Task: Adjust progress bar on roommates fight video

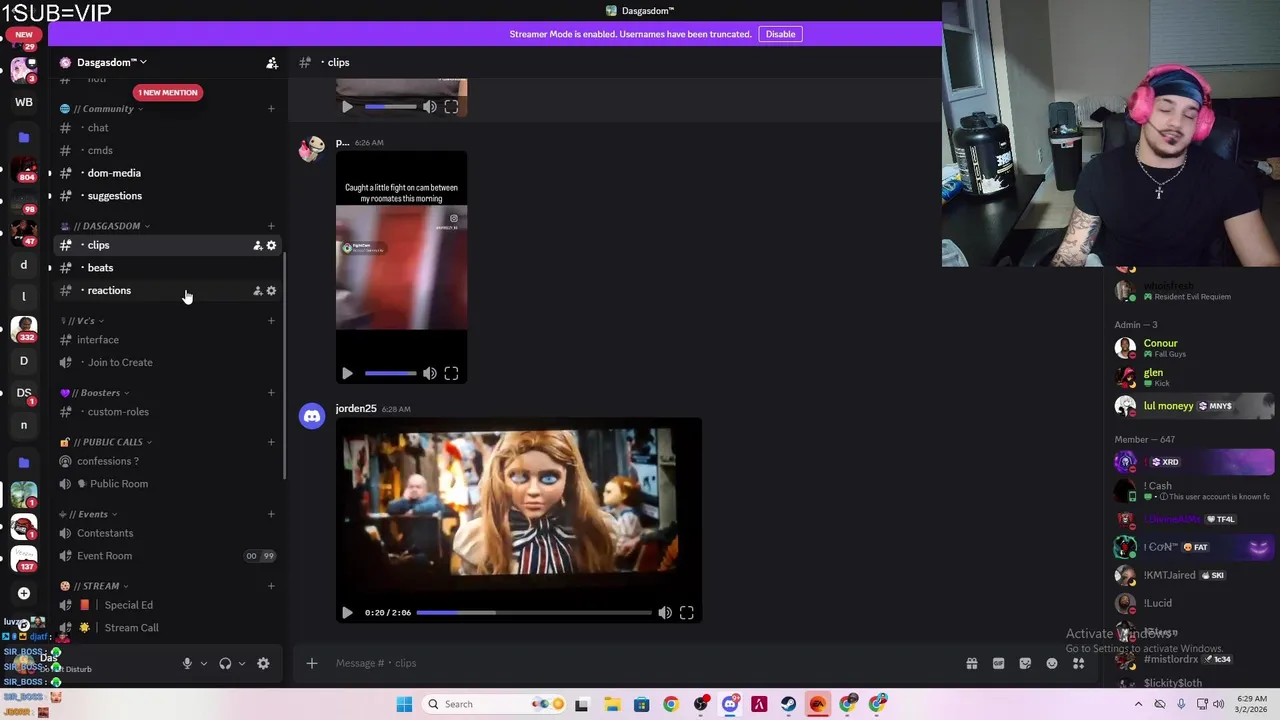Action: coord(390,373)
